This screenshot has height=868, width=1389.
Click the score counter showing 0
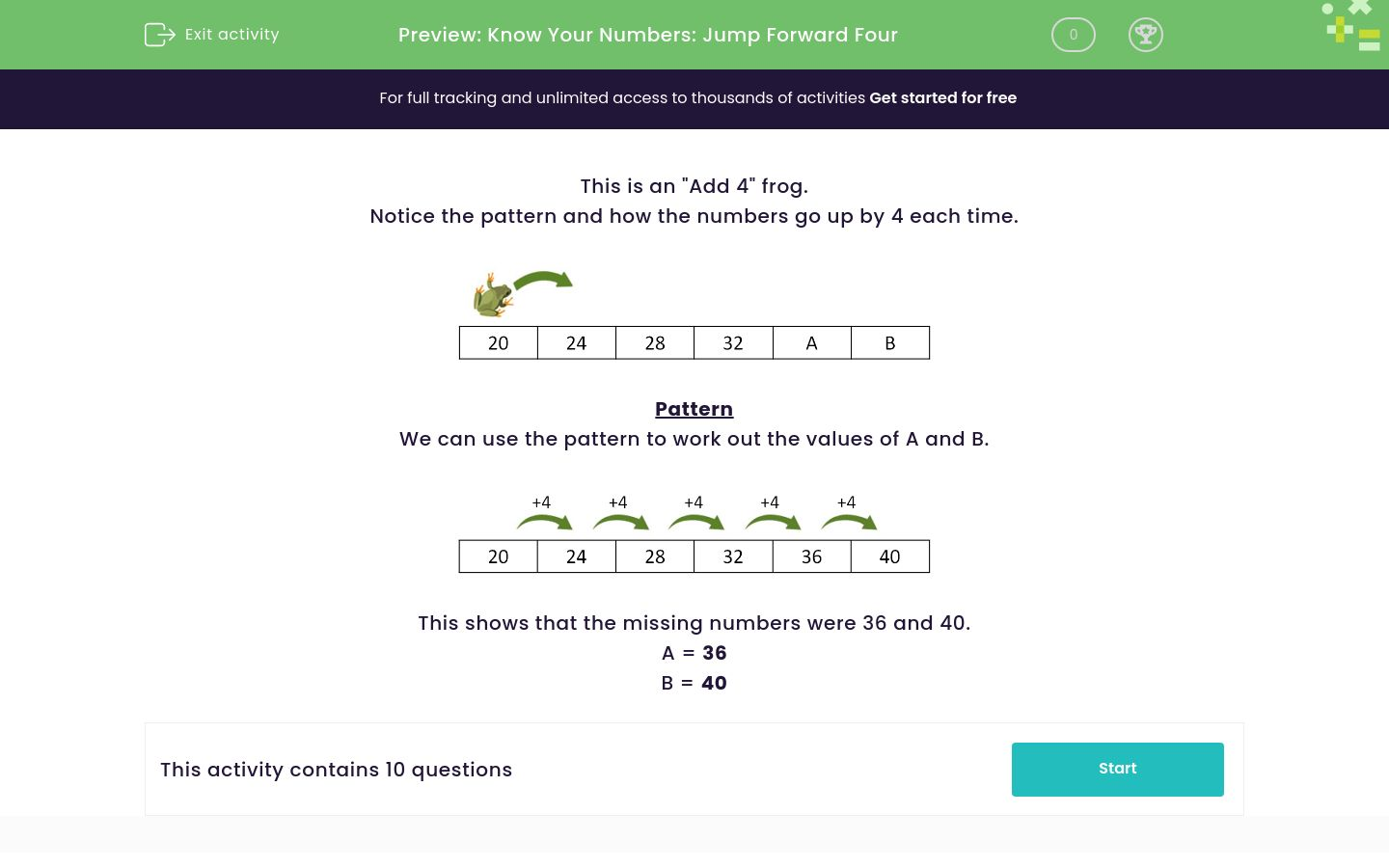point(1073,35)
